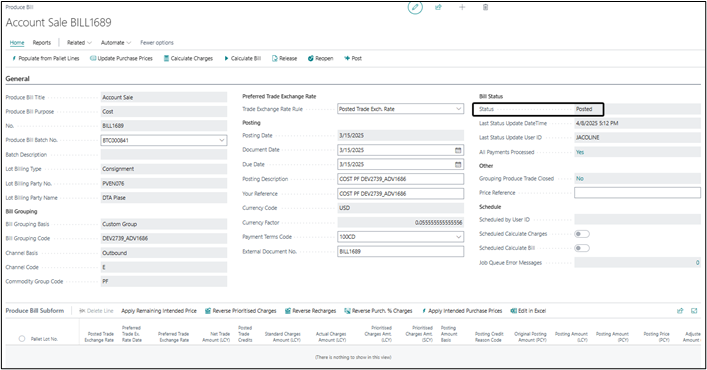The width and height of the screenshot is (707, 370).
Task: Select the Pallet Lot No. header circle
Action: [22, 338]
